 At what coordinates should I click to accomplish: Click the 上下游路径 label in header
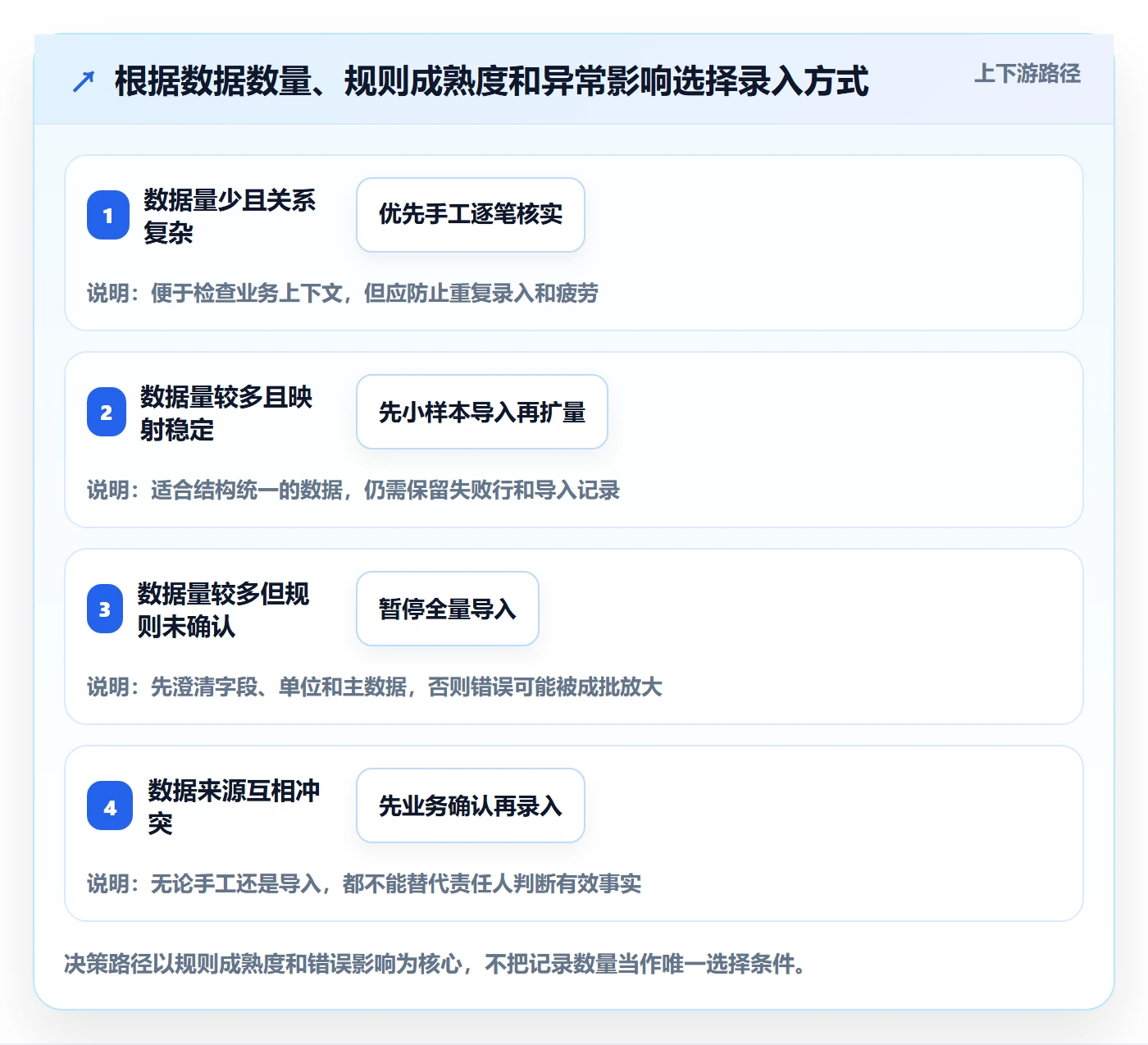[x=1027, y=74]
